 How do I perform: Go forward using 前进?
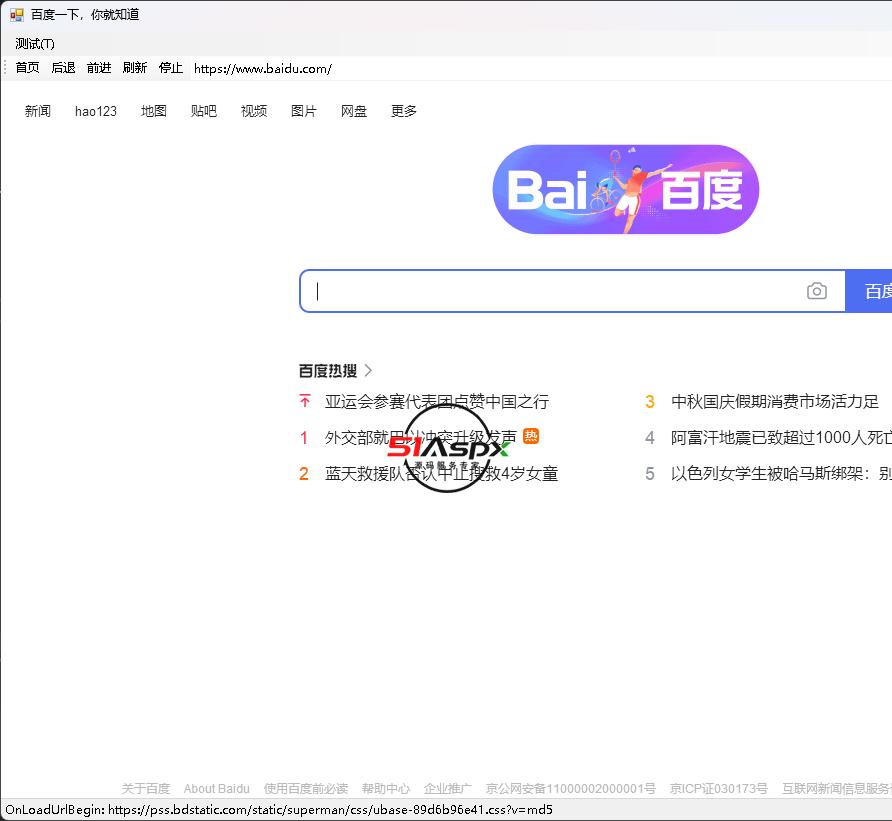tap(98, 68)
